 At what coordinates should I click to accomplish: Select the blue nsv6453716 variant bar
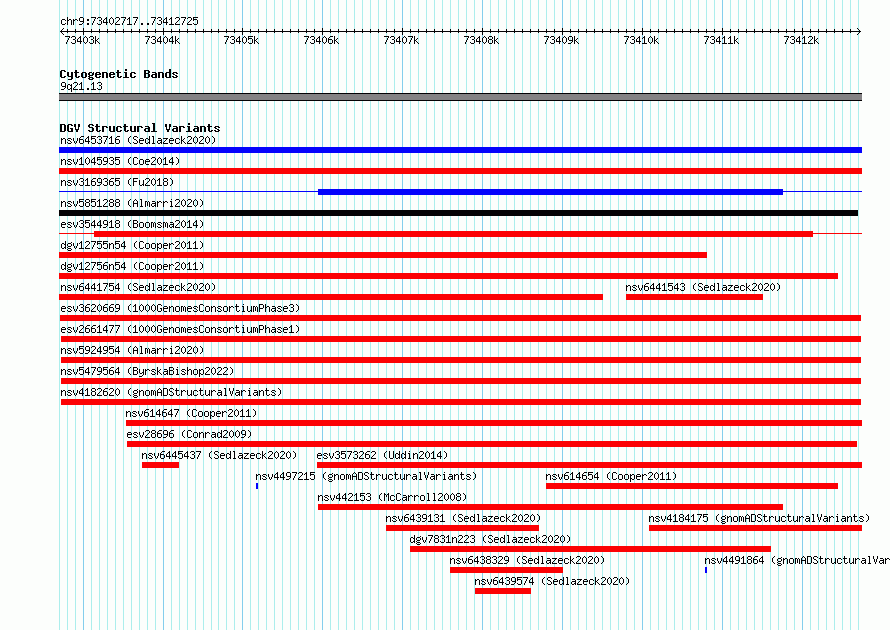[460, 150]
